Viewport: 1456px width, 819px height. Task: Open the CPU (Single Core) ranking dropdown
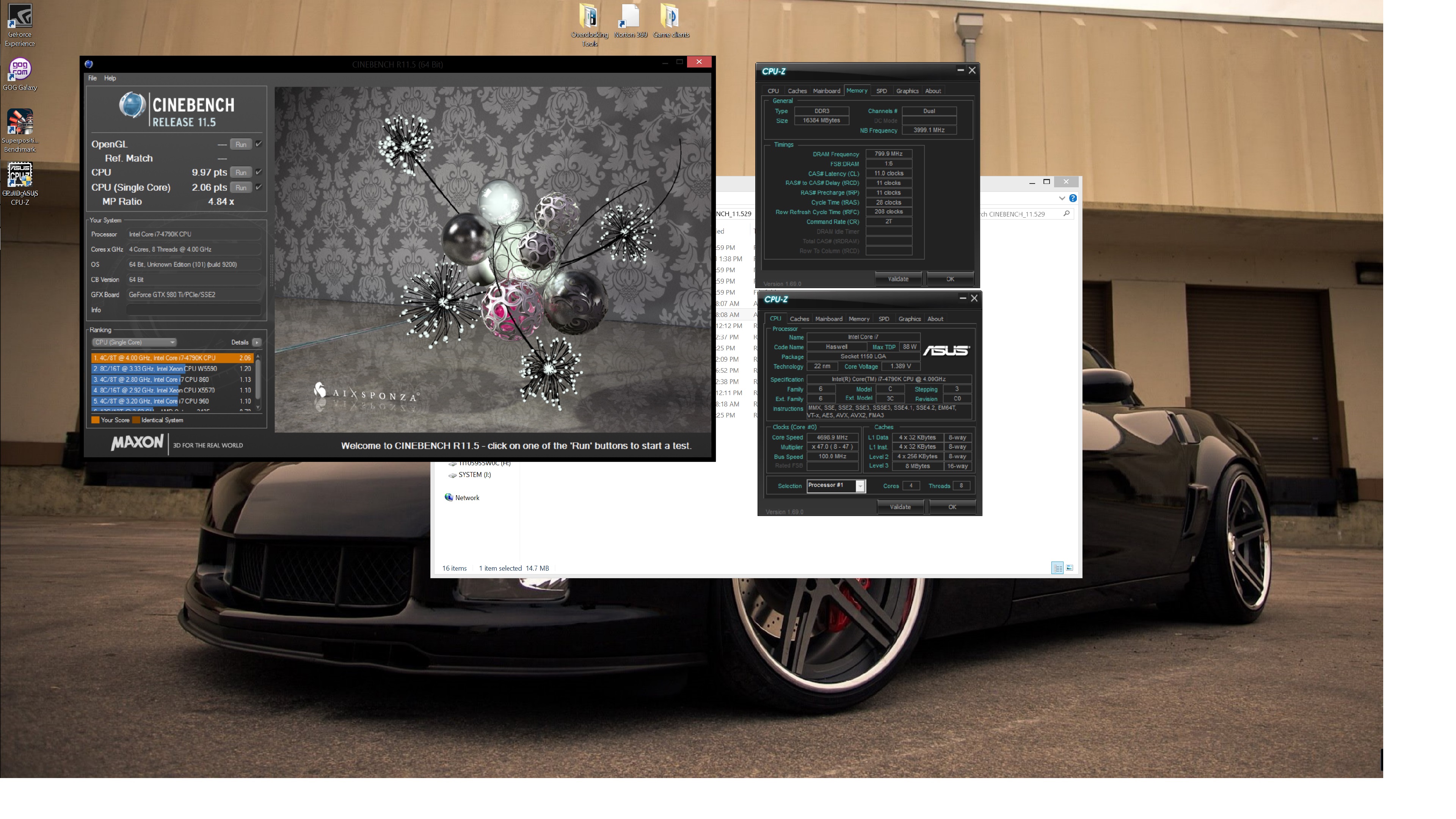pyautogui.click(x=134, y=342)
